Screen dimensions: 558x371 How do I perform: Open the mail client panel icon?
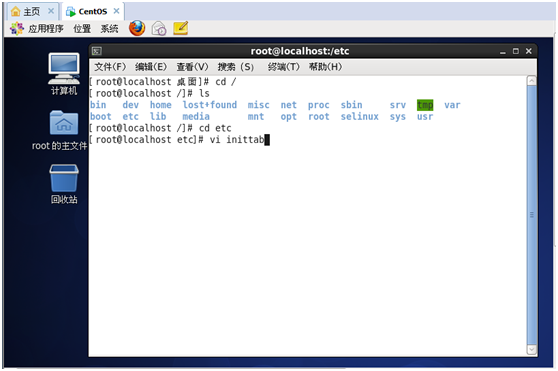pos(159,28)
